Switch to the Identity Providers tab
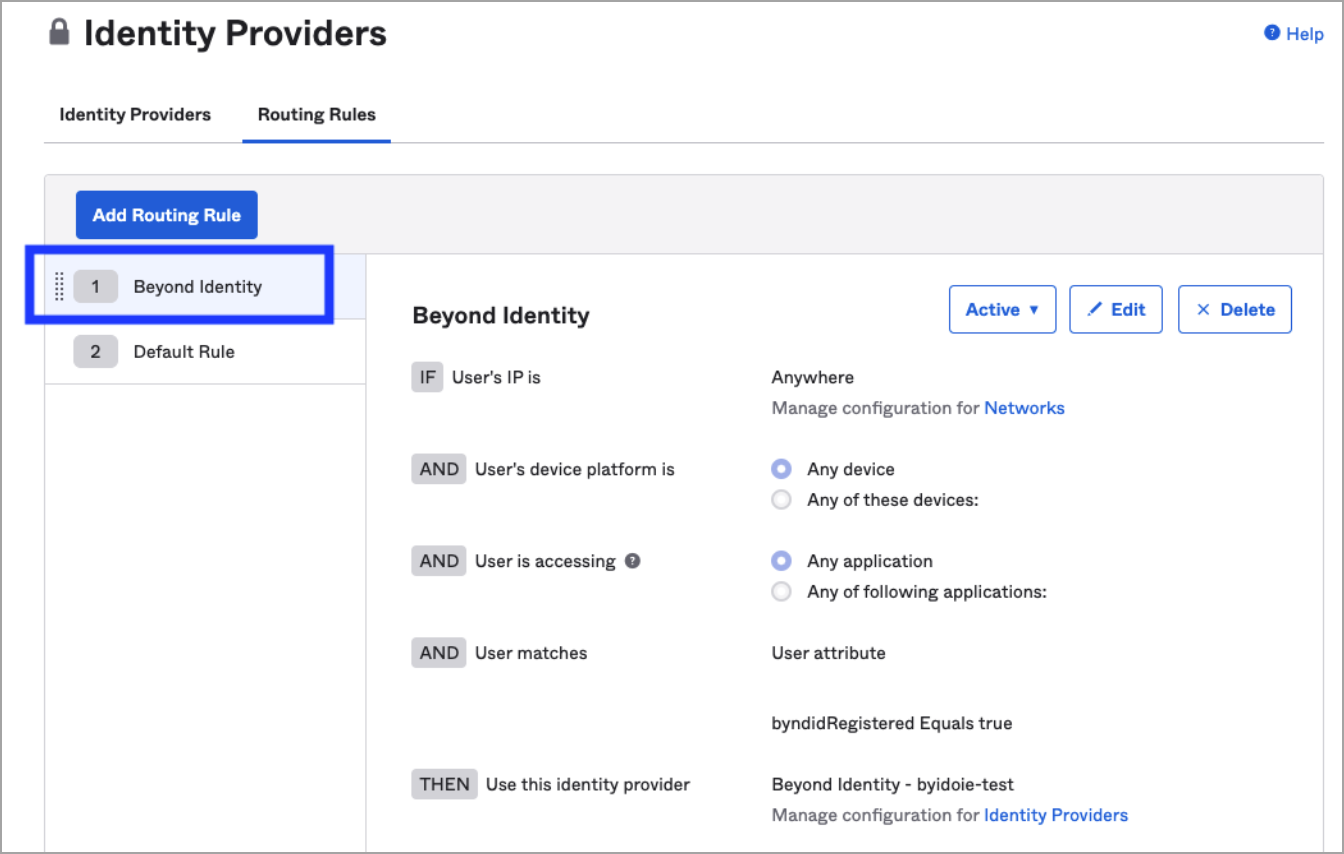The image size is (1344, 854). point(135,114)
